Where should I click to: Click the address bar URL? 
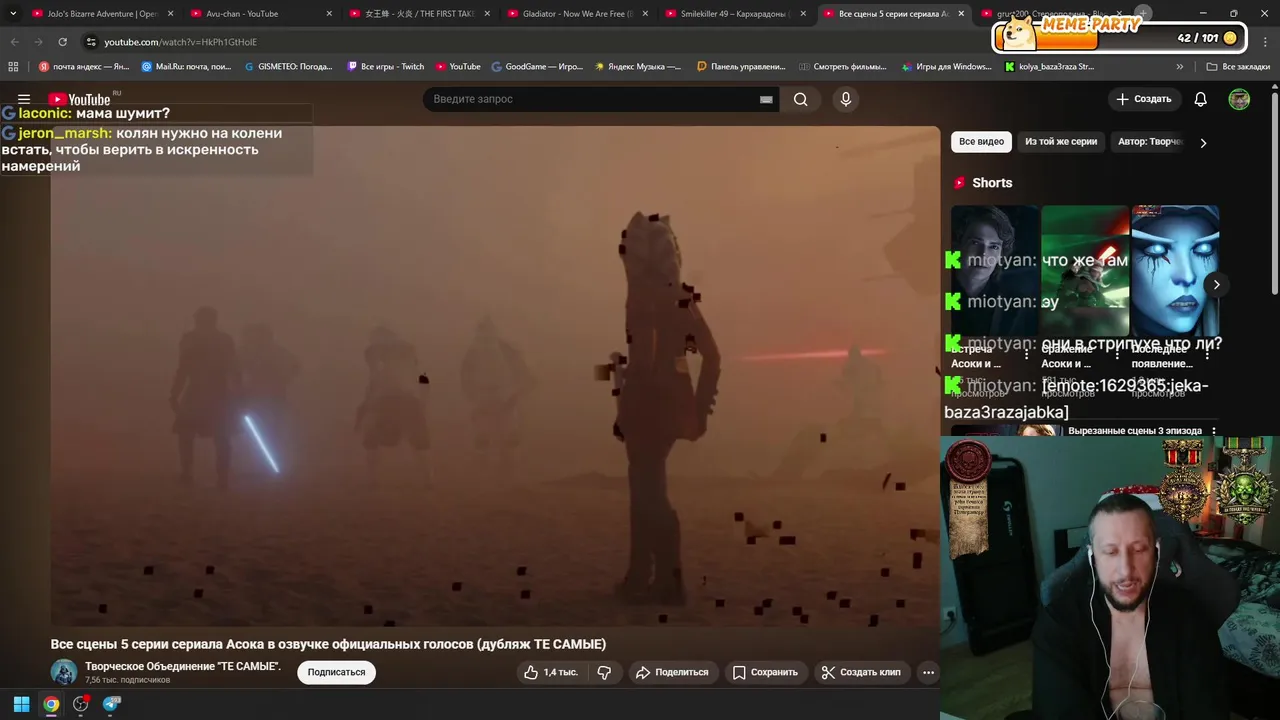pos(181,42)
